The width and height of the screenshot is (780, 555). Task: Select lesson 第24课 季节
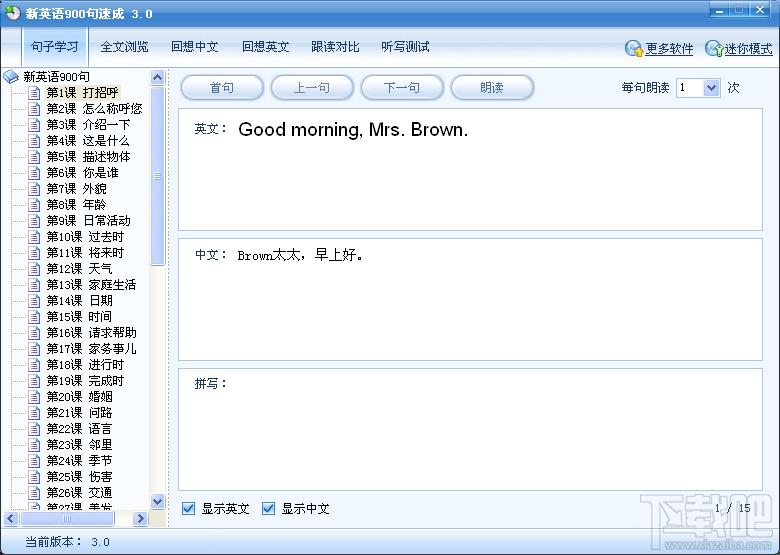coord(80,461)
